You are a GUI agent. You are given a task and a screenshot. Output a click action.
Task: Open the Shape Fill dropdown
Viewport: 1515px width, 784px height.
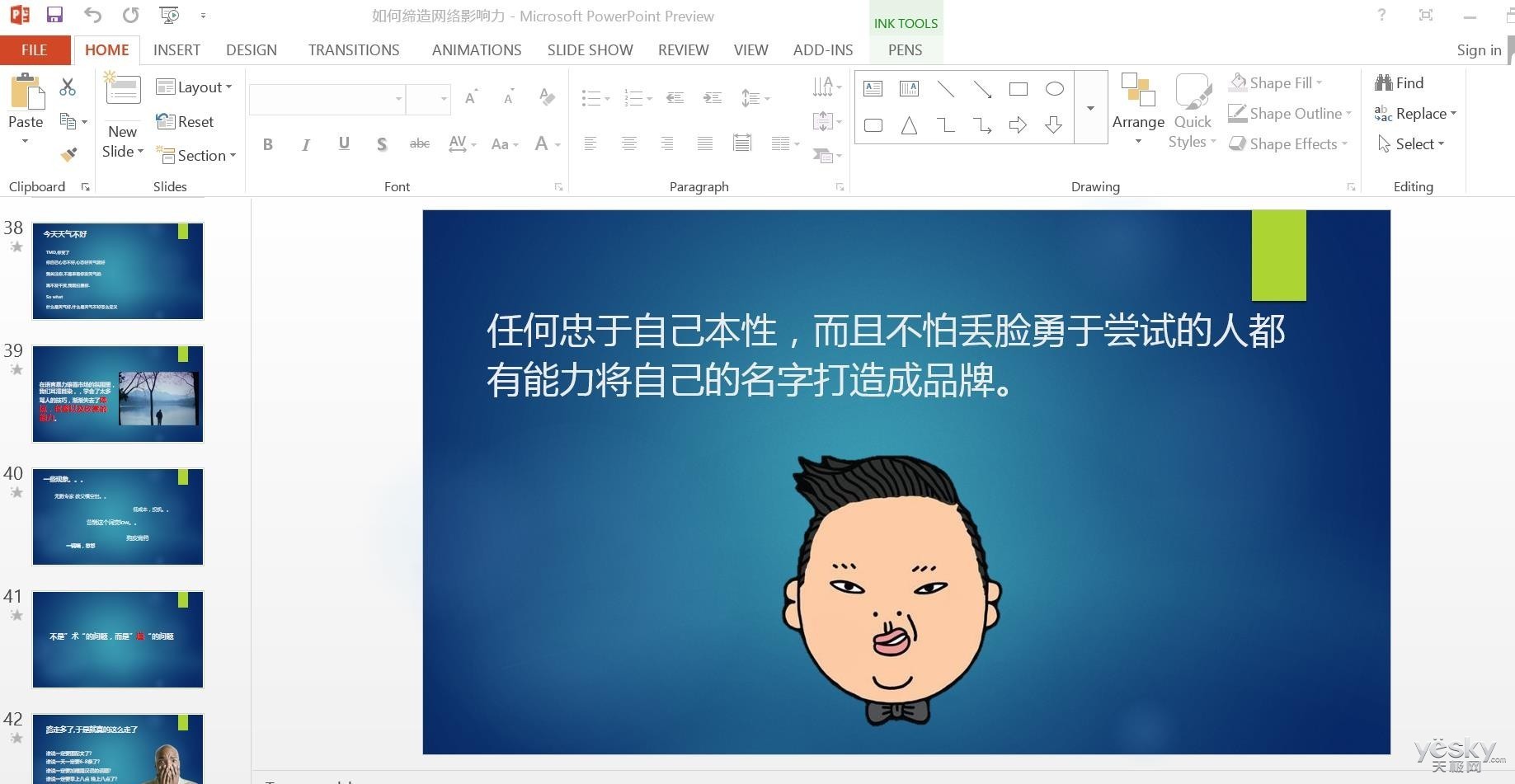1276,82
